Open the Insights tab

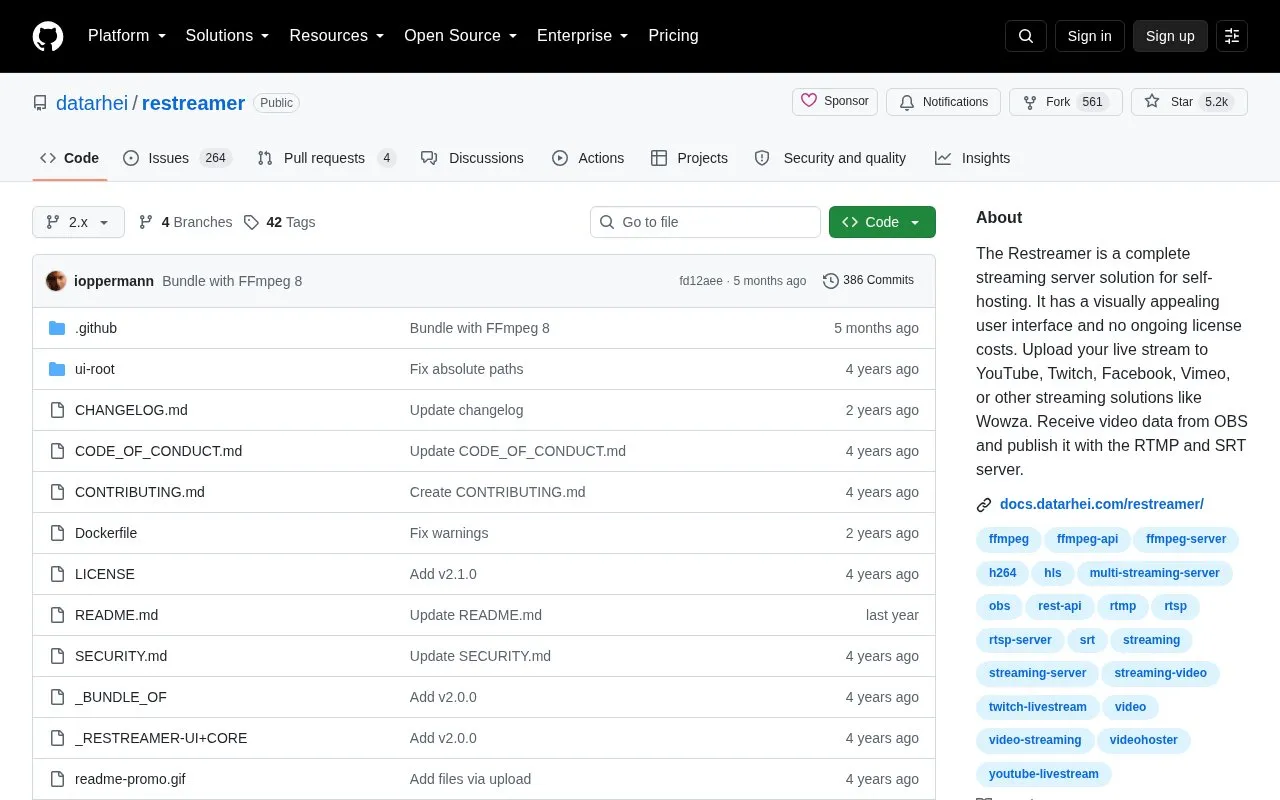972,158
